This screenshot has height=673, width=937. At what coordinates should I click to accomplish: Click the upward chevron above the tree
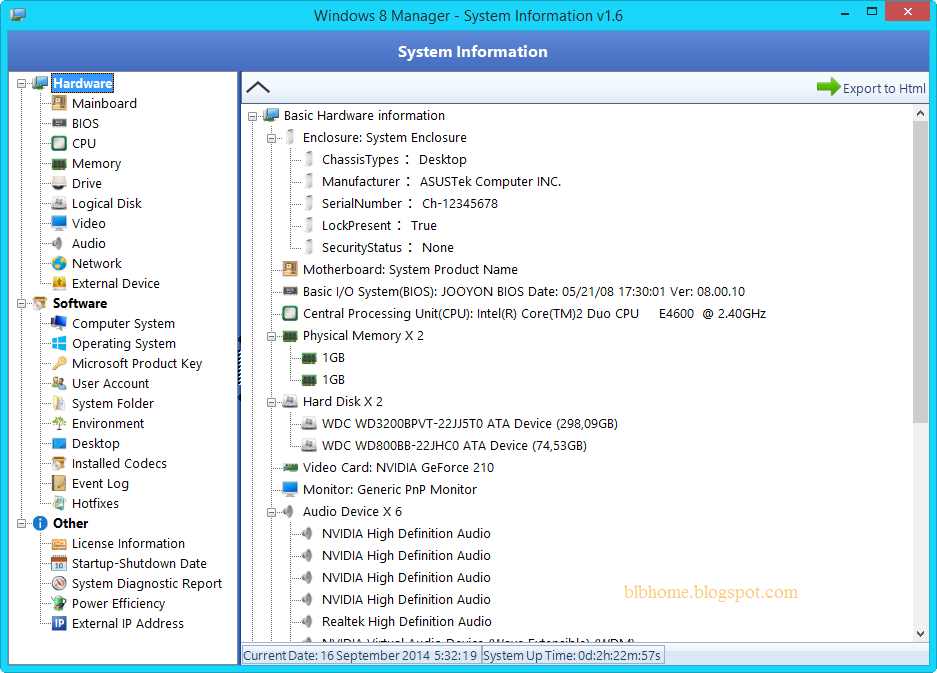258,87
